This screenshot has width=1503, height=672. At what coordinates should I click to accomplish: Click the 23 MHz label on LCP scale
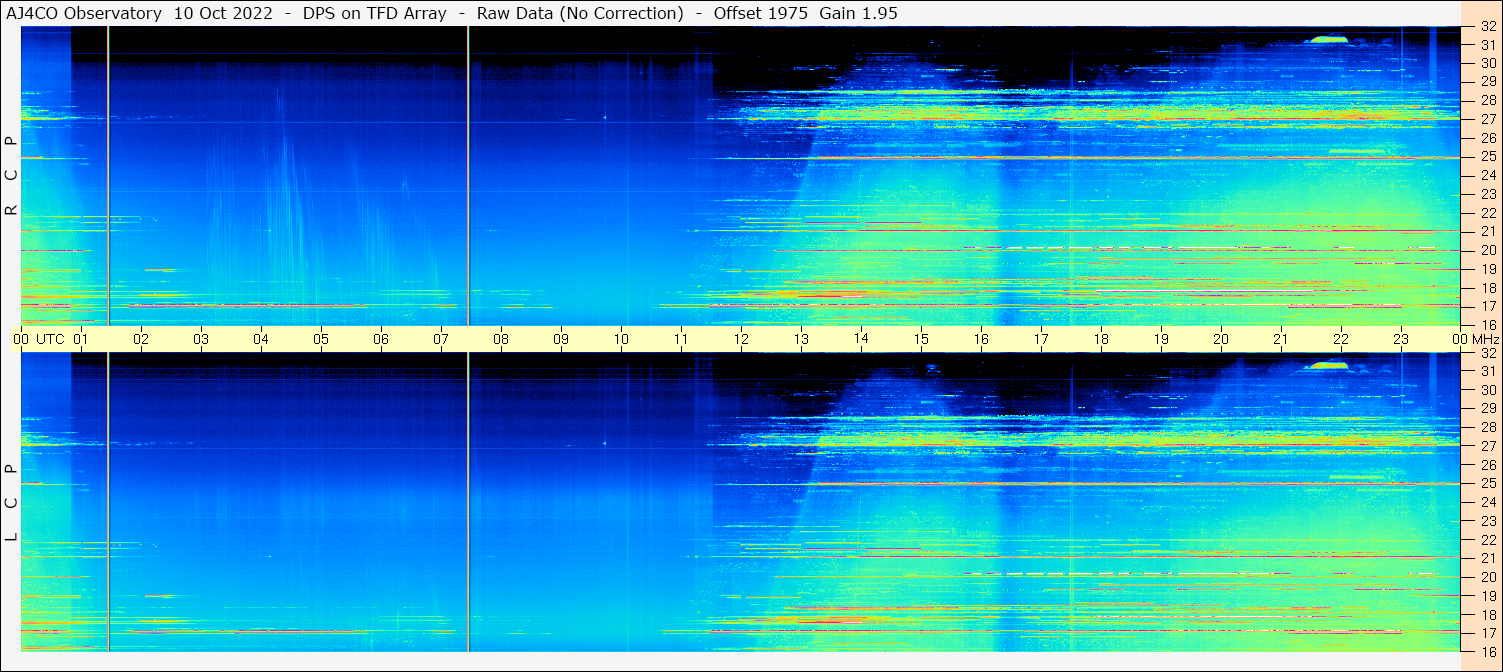pyautogui.click(x=1488, y=521)
